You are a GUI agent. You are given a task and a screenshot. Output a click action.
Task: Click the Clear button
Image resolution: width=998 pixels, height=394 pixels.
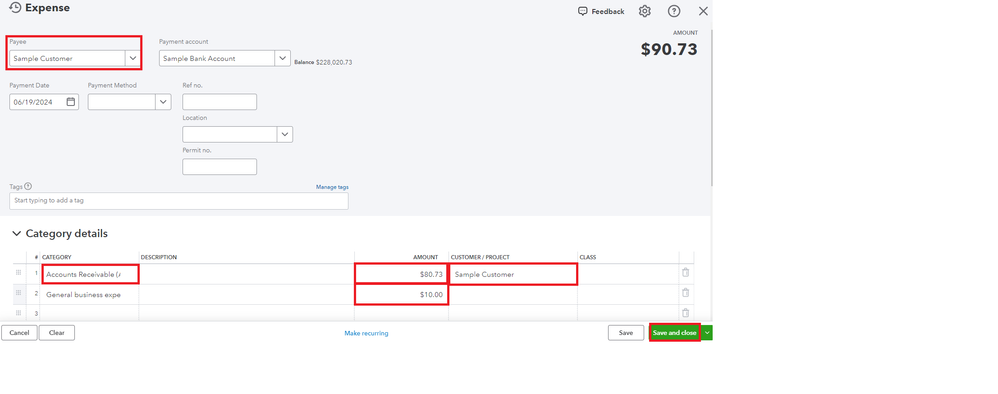point(57,333)
